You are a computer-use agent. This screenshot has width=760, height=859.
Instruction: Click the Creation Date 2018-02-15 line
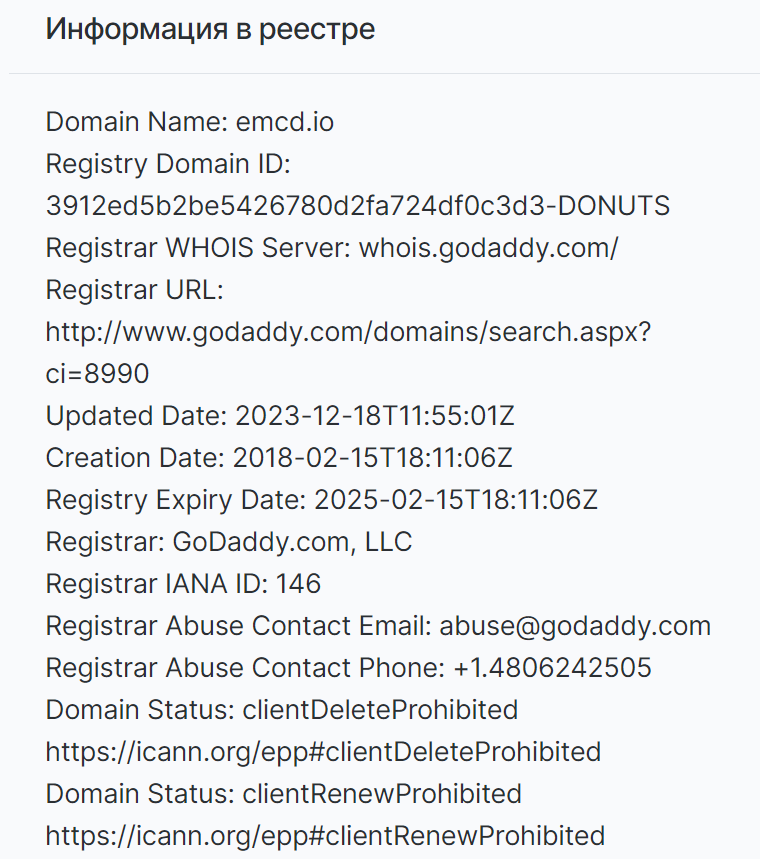(279, 458)
